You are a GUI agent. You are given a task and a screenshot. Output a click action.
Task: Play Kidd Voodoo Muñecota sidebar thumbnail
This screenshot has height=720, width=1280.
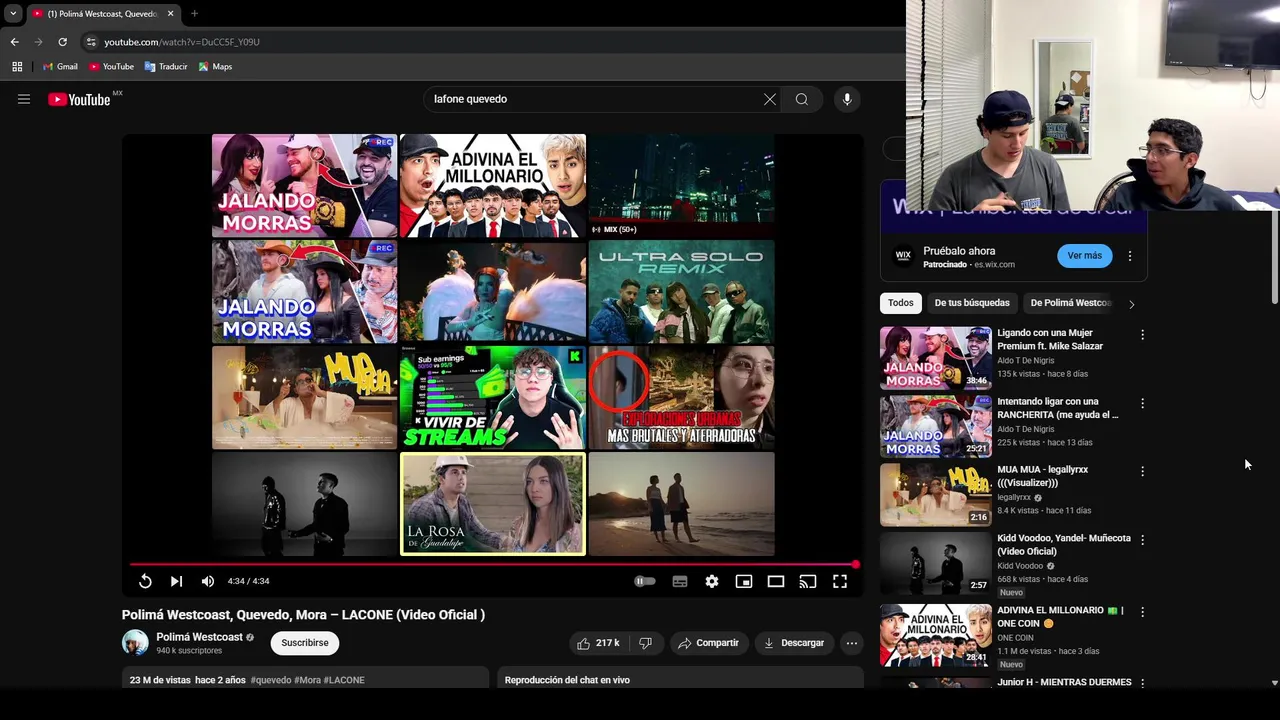click(x=936, y=563)
